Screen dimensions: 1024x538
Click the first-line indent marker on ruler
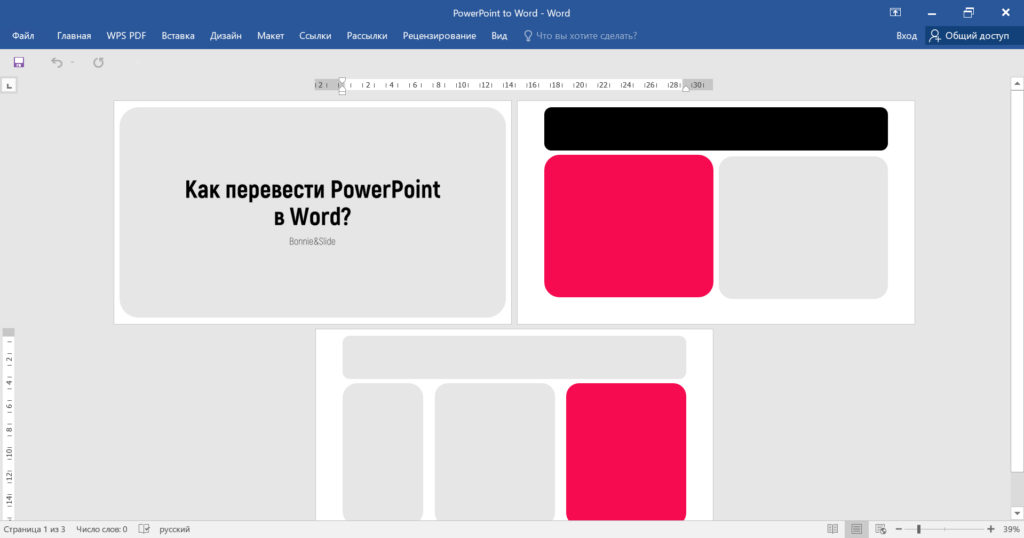(342, 81)
